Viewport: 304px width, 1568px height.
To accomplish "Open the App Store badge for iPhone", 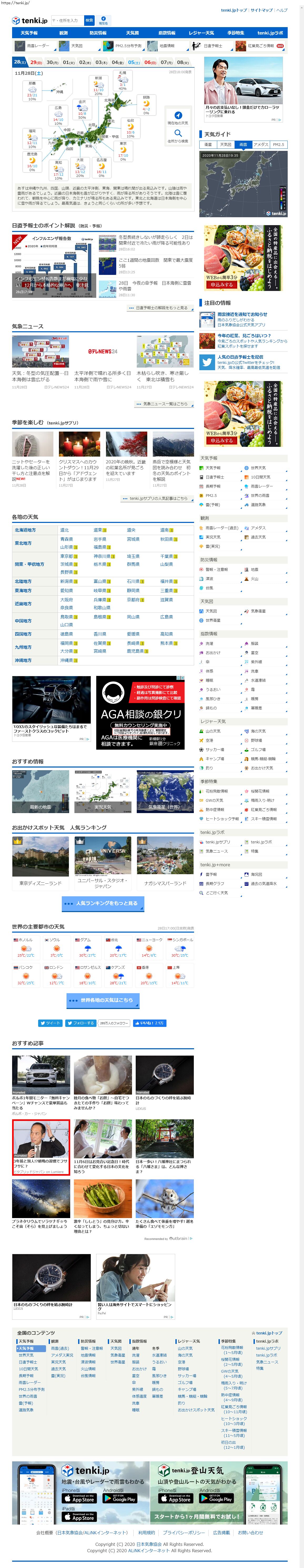I will pos(80,1498).
